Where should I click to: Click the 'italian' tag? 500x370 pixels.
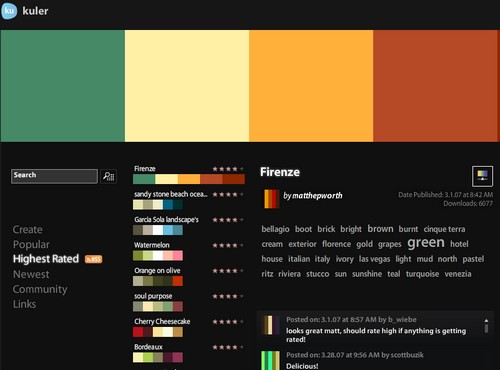coord(299,259)
